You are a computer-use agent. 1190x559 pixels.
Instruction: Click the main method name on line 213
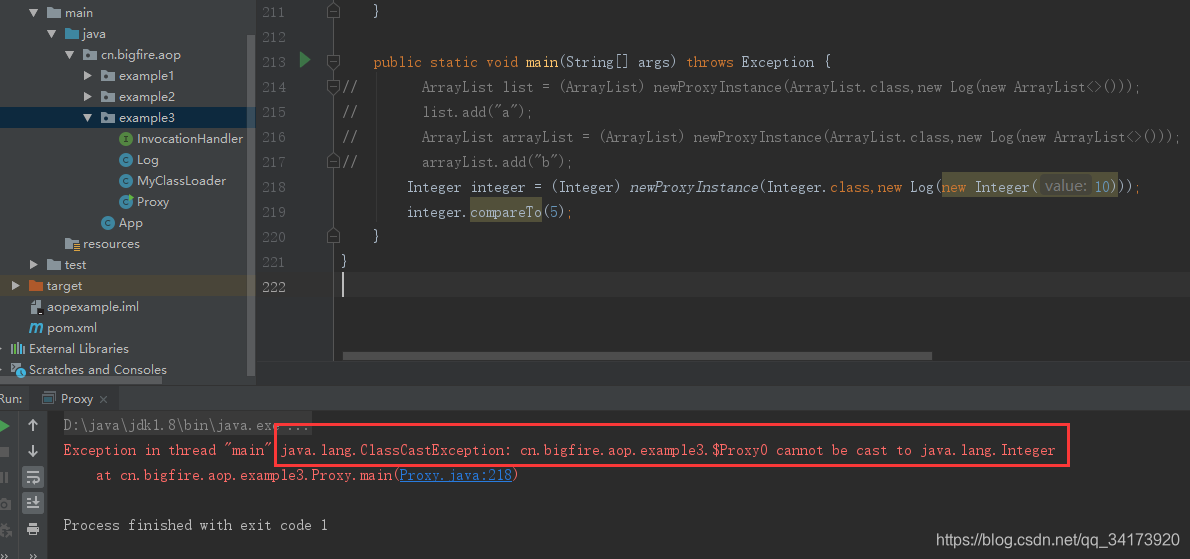pyautogui.click(x=542, y=61)
